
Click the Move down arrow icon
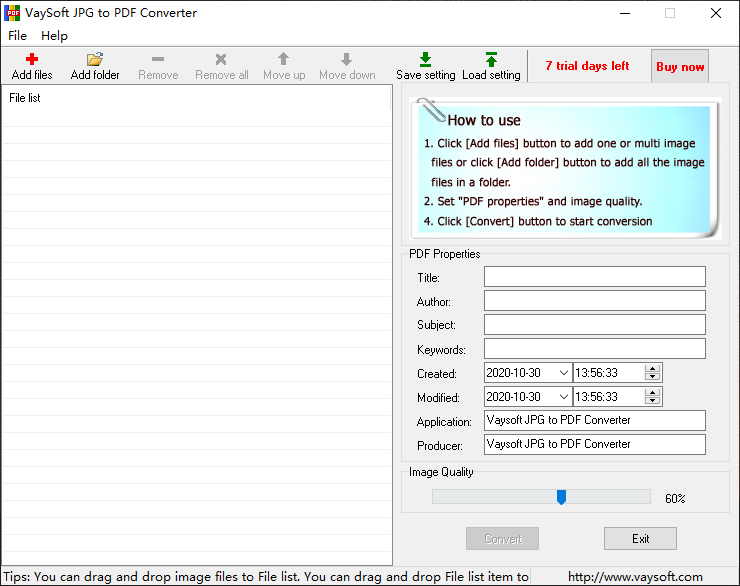click(x=346, y=59)
